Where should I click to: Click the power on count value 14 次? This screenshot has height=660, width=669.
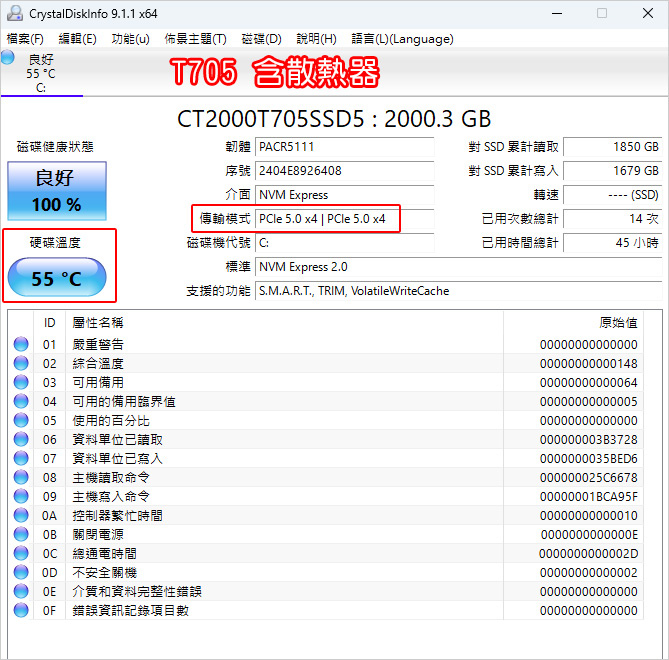point(613,219)
